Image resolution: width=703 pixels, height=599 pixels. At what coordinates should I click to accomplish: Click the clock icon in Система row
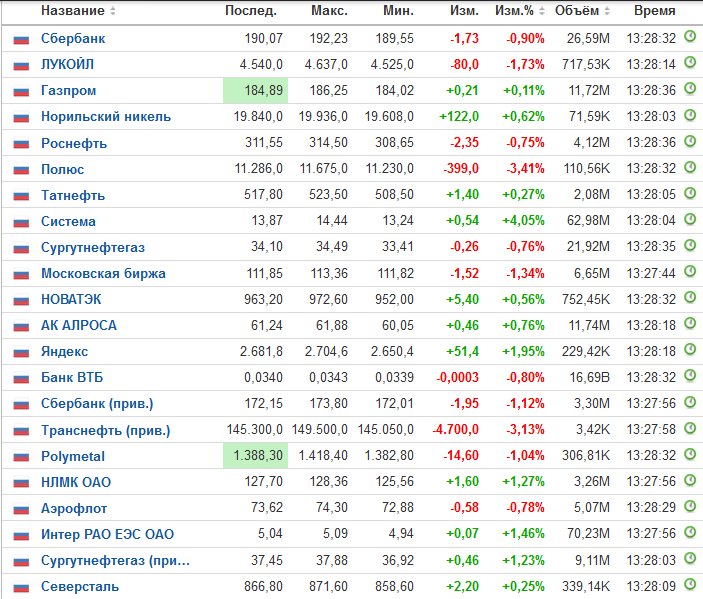click(x=690, y=219)
